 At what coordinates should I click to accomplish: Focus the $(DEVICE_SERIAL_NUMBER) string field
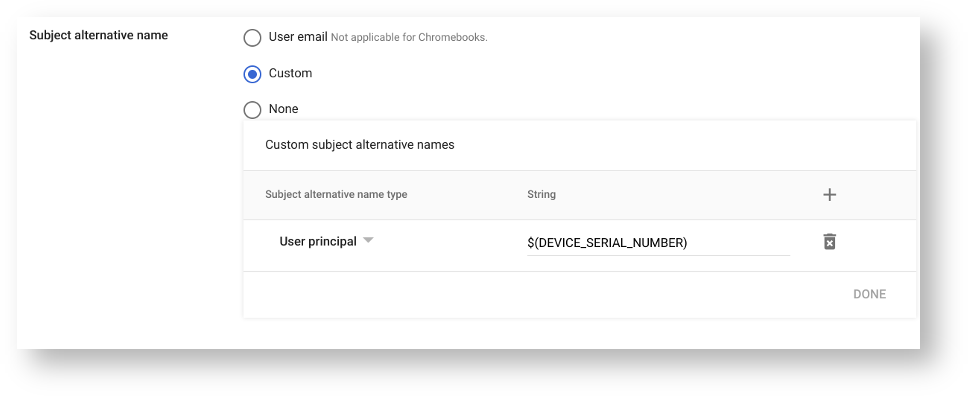point(658,243)
